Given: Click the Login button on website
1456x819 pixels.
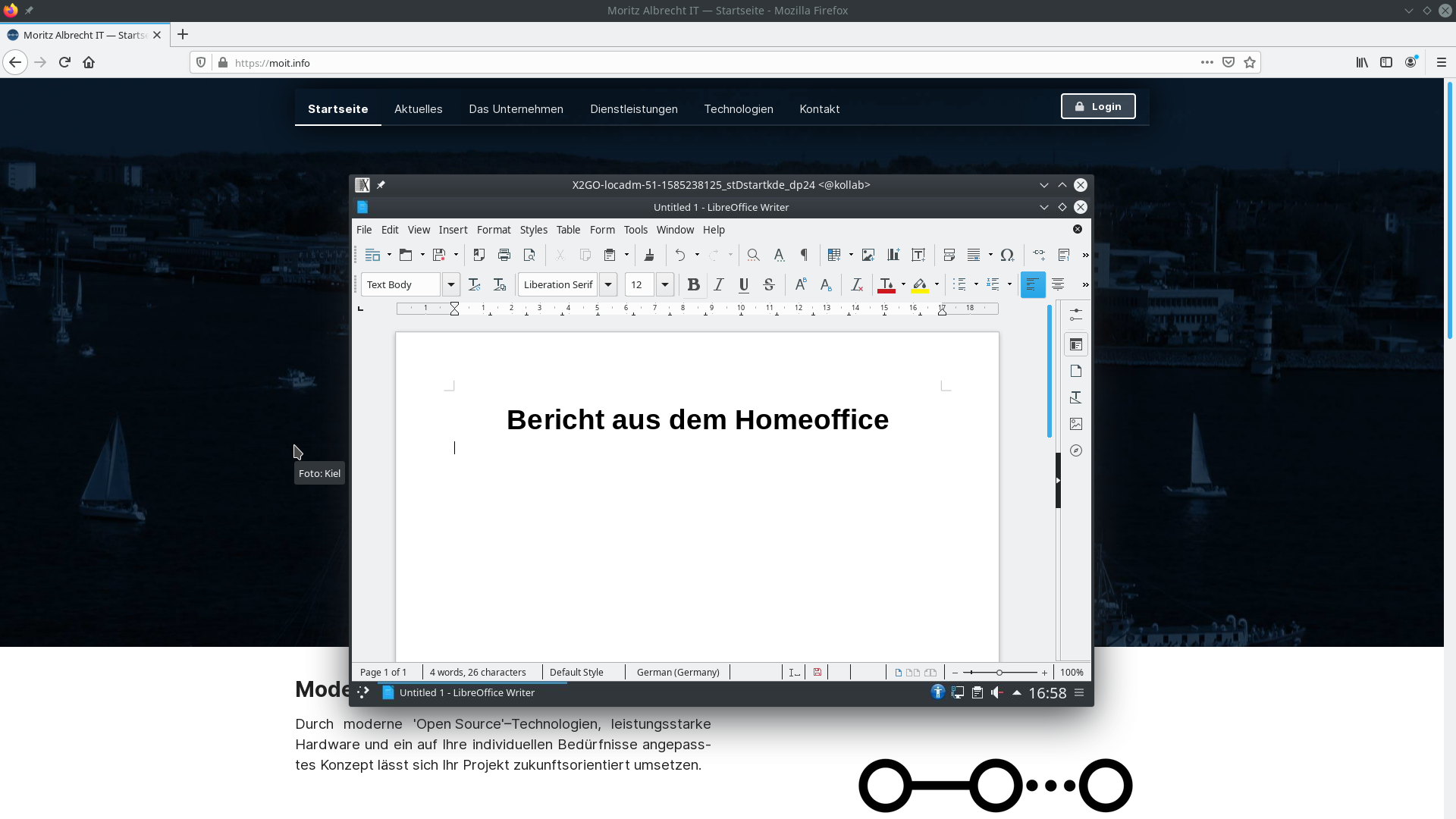Looking at the screenshot, I should [x=1097, y=107].
